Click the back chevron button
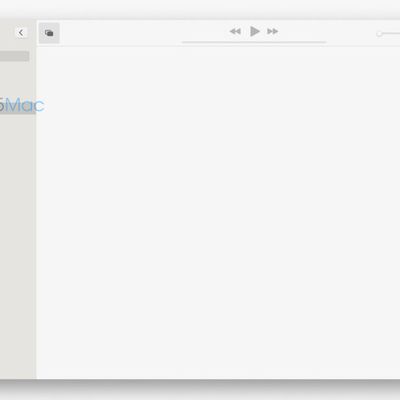 (x=21, y=33)
